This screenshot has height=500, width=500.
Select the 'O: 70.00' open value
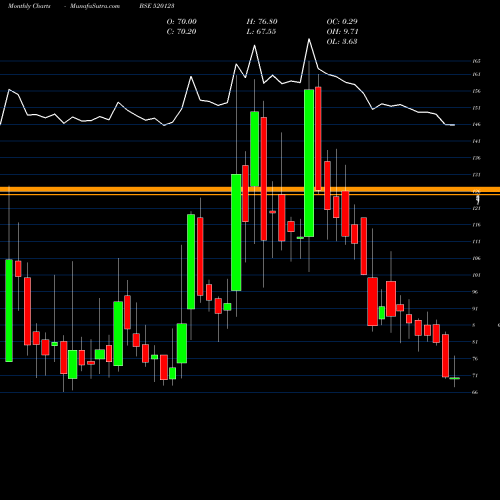182,22
